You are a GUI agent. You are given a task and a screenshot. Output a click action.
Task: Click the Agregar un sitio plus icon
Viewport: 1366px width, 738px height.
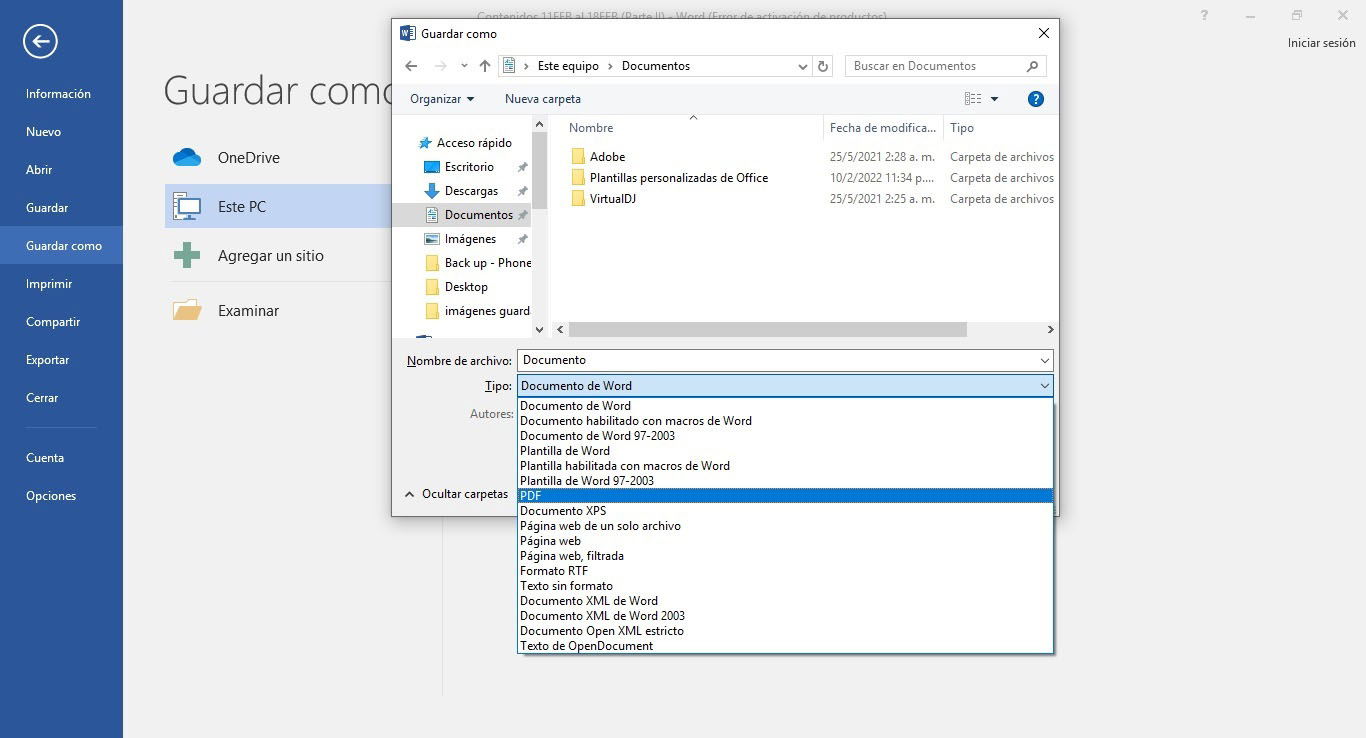(187, 255)
